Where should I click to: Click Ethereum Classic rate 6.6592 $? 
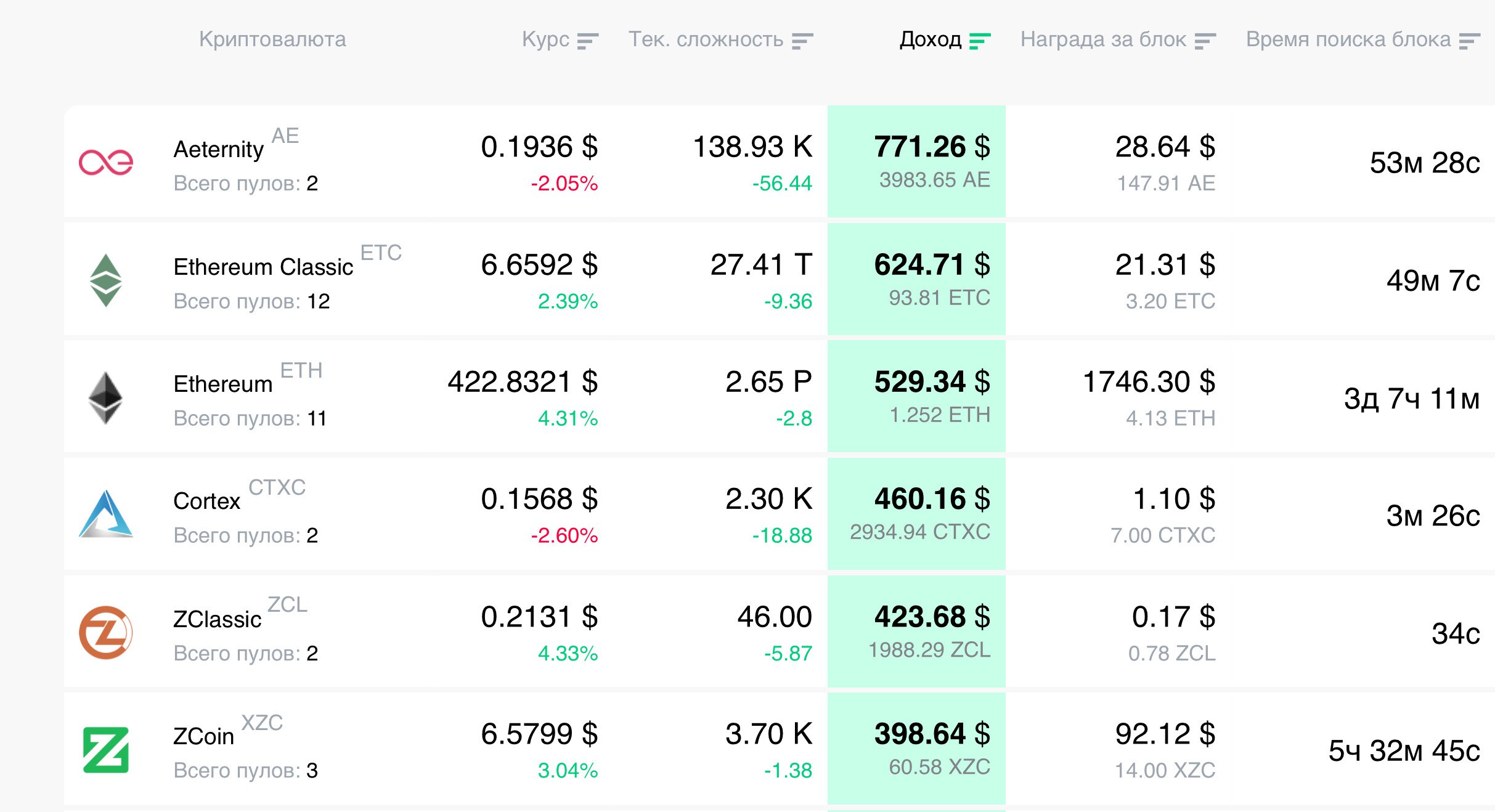(539, 265)
